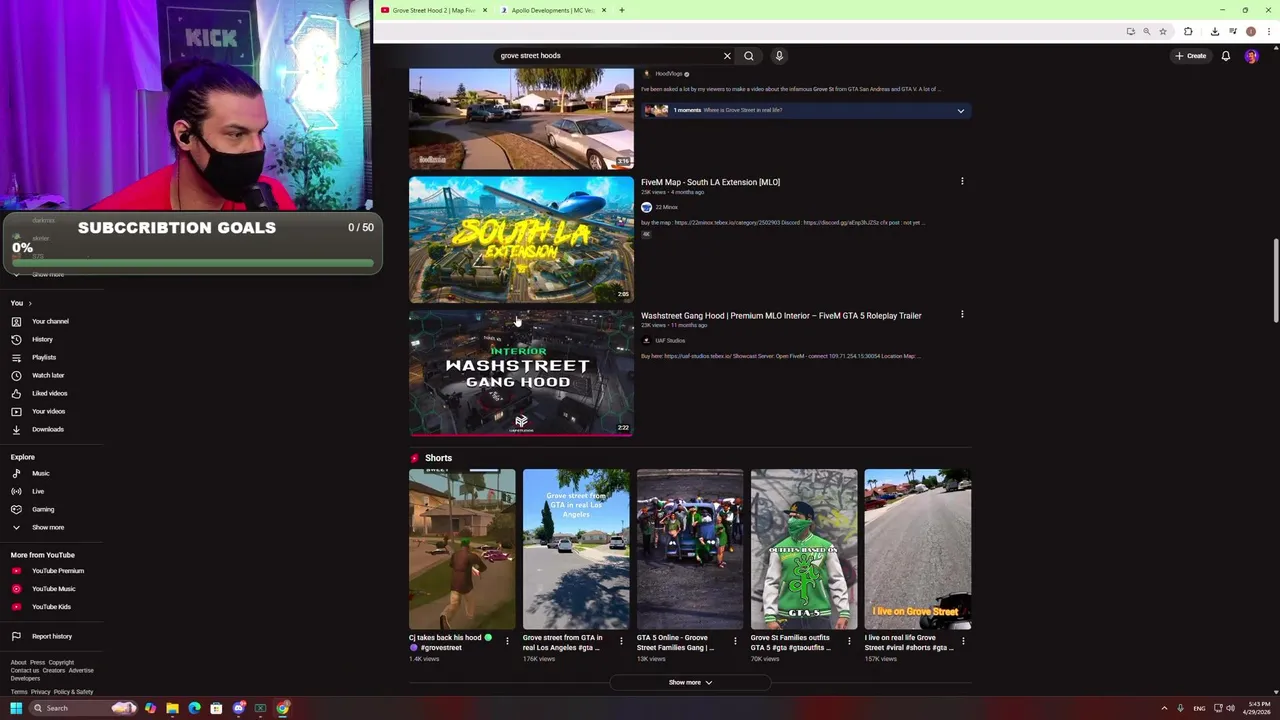Open File Explorer from taskbar

pyautogui.click(x=172, y=708)
